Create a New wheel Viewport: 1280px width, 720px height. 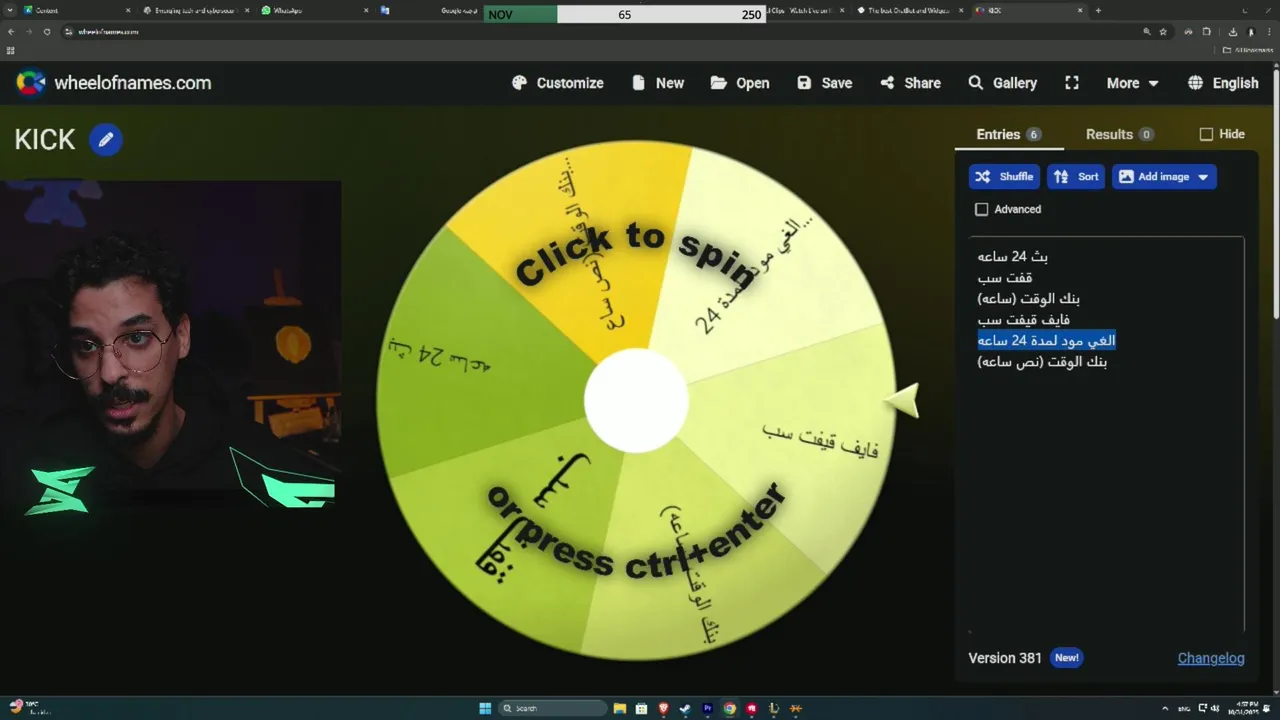pos(658,83)
